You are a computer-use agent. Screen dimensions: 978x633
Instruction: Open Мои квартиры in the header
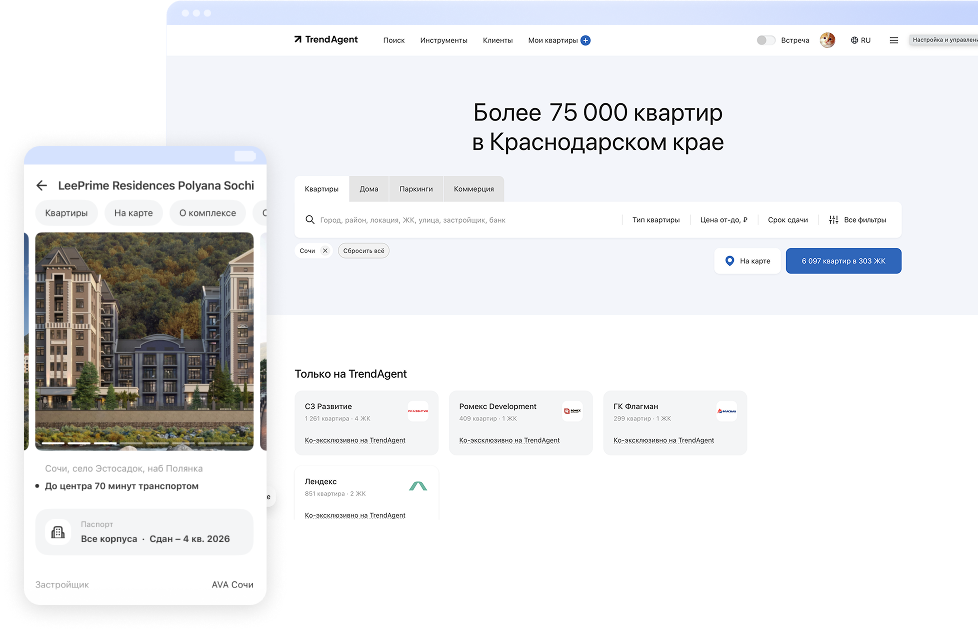(553, 41)
